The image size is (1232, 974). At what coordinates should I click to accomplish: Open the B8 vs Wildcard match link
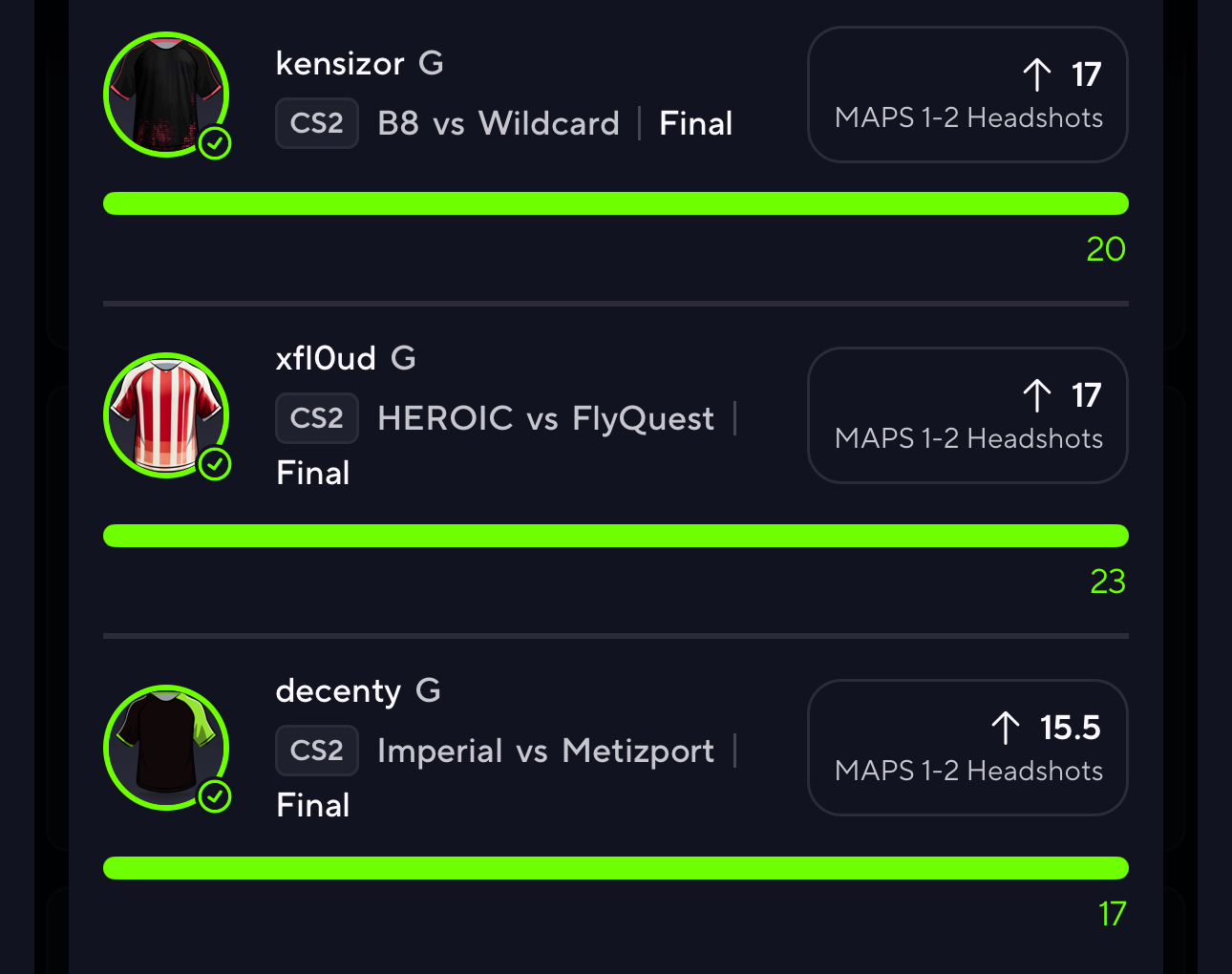pos(499,123)
